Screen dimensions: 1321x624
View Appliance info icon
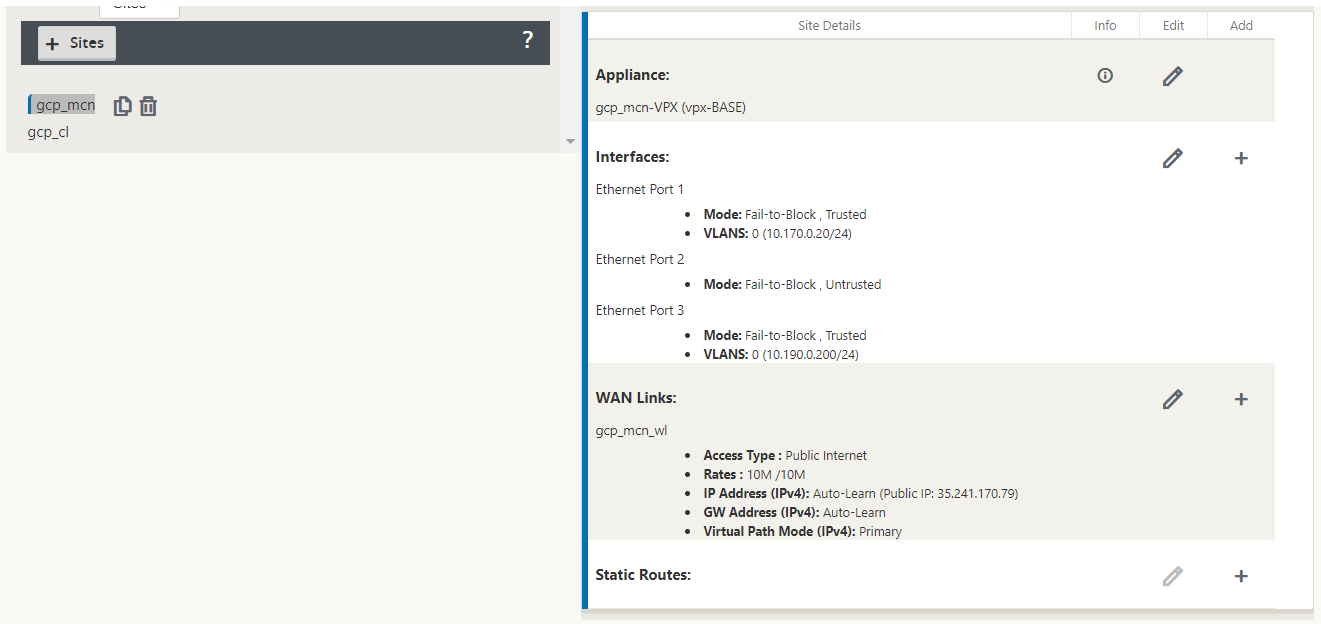click(1105, 75)
